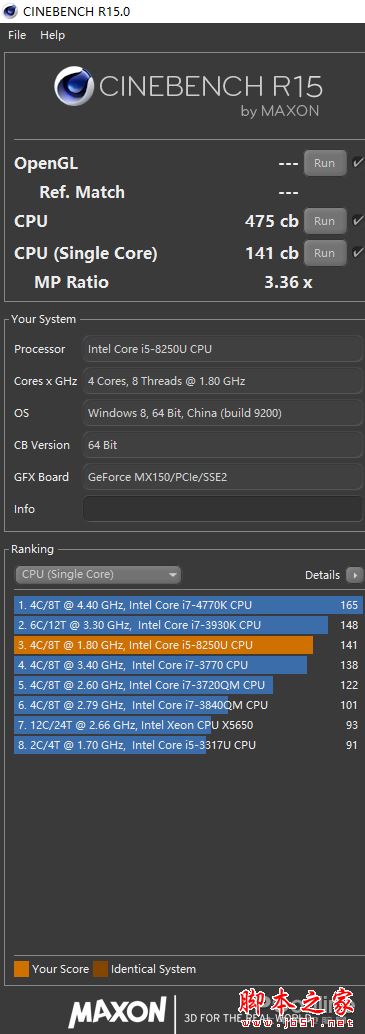Click the Details arrow icon
Image resolution: width=365 pixels, height=1034 pixels.
click(x=354, y=575)
